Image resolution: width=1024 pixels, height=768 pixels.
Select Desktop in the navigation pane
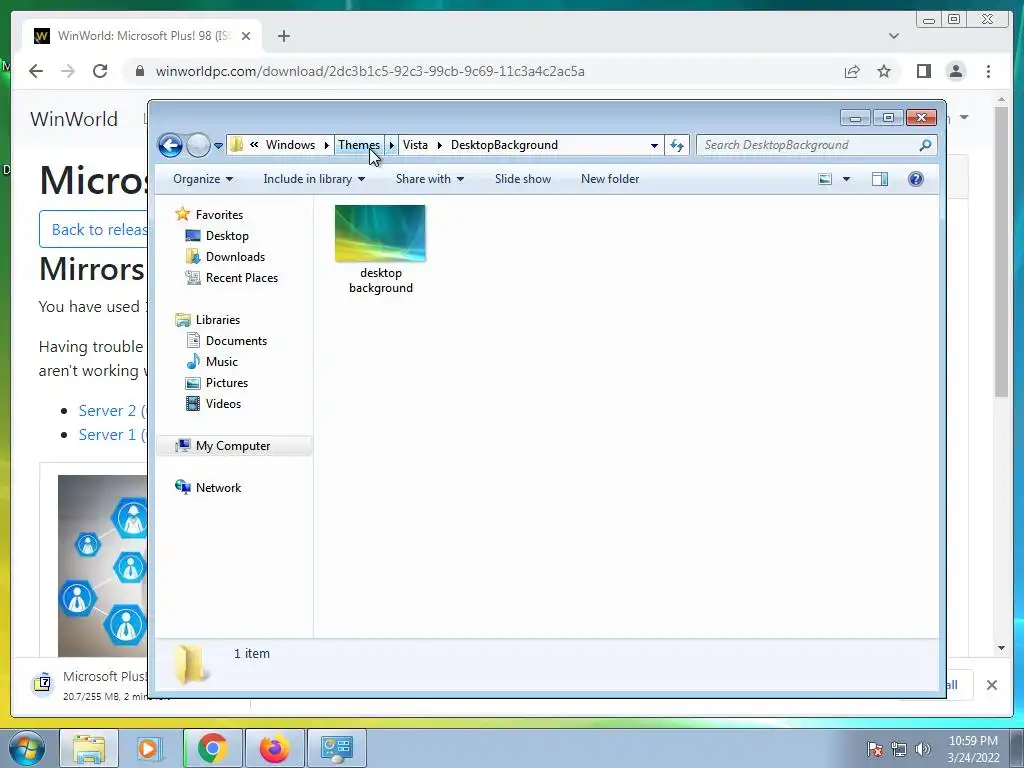coord(227,236)
